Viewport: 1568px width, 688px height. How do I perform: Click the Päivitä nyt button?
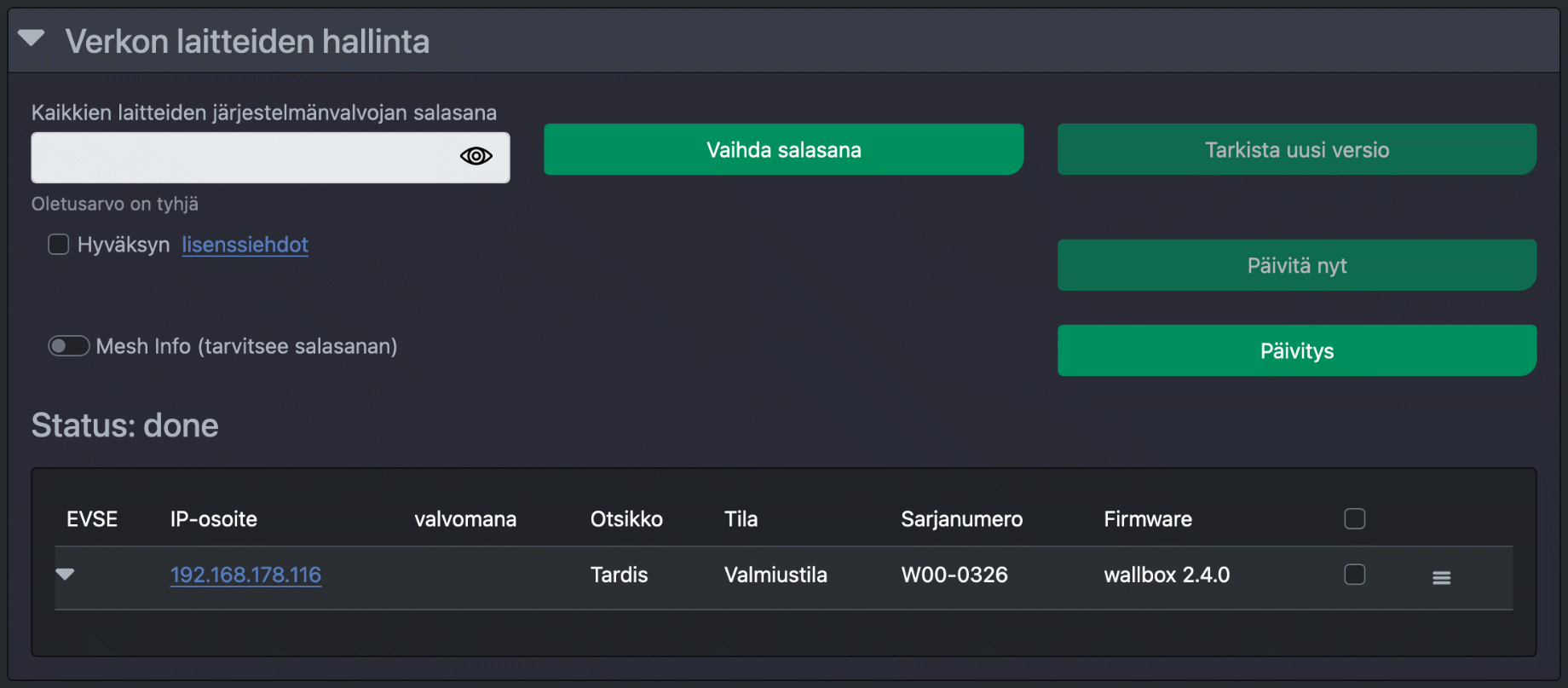1296,265
